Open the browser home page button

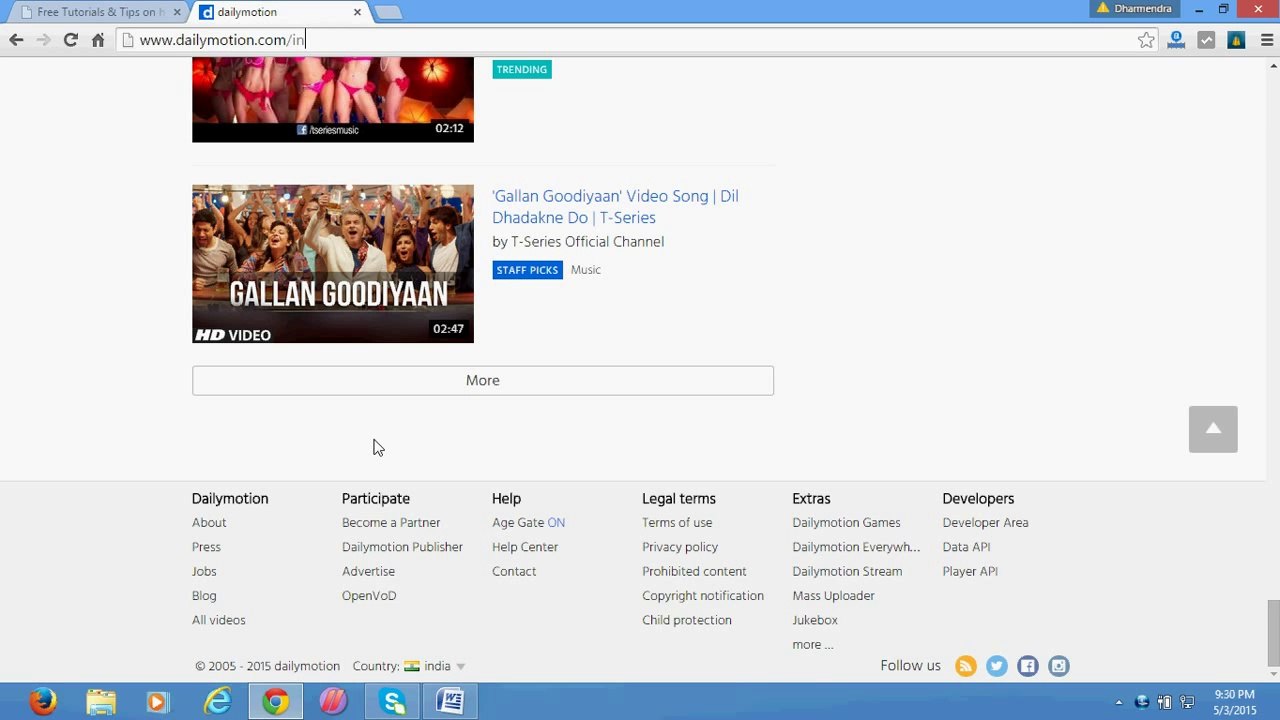click(98, 40)
